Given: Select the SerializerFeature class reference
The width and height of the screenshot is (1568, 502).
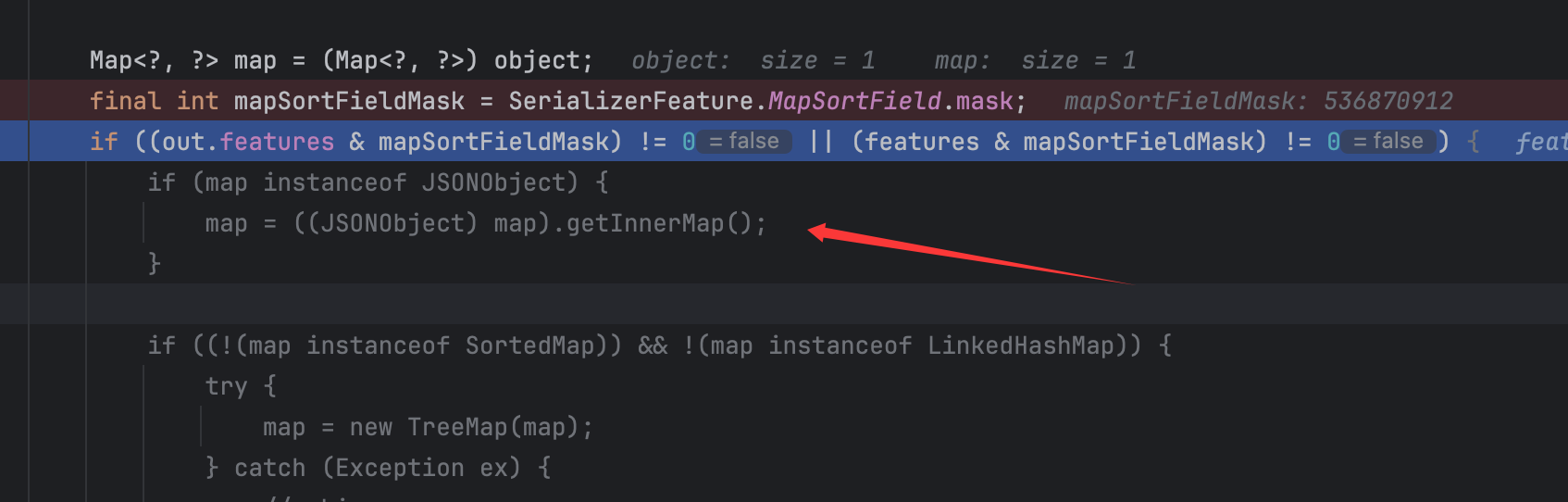Looking at the screenshot, I should (631, 101).
